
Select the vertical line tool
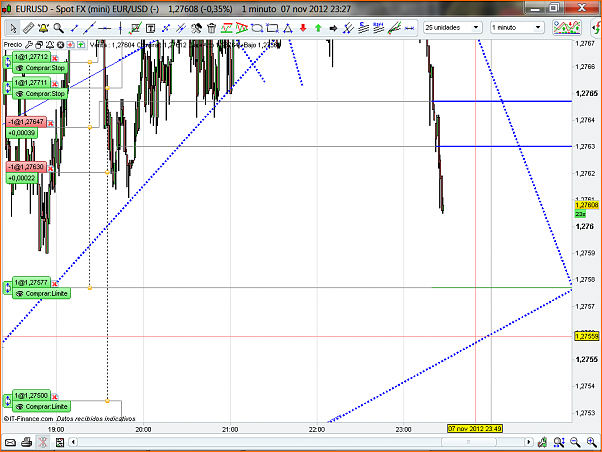pos(120,28)
